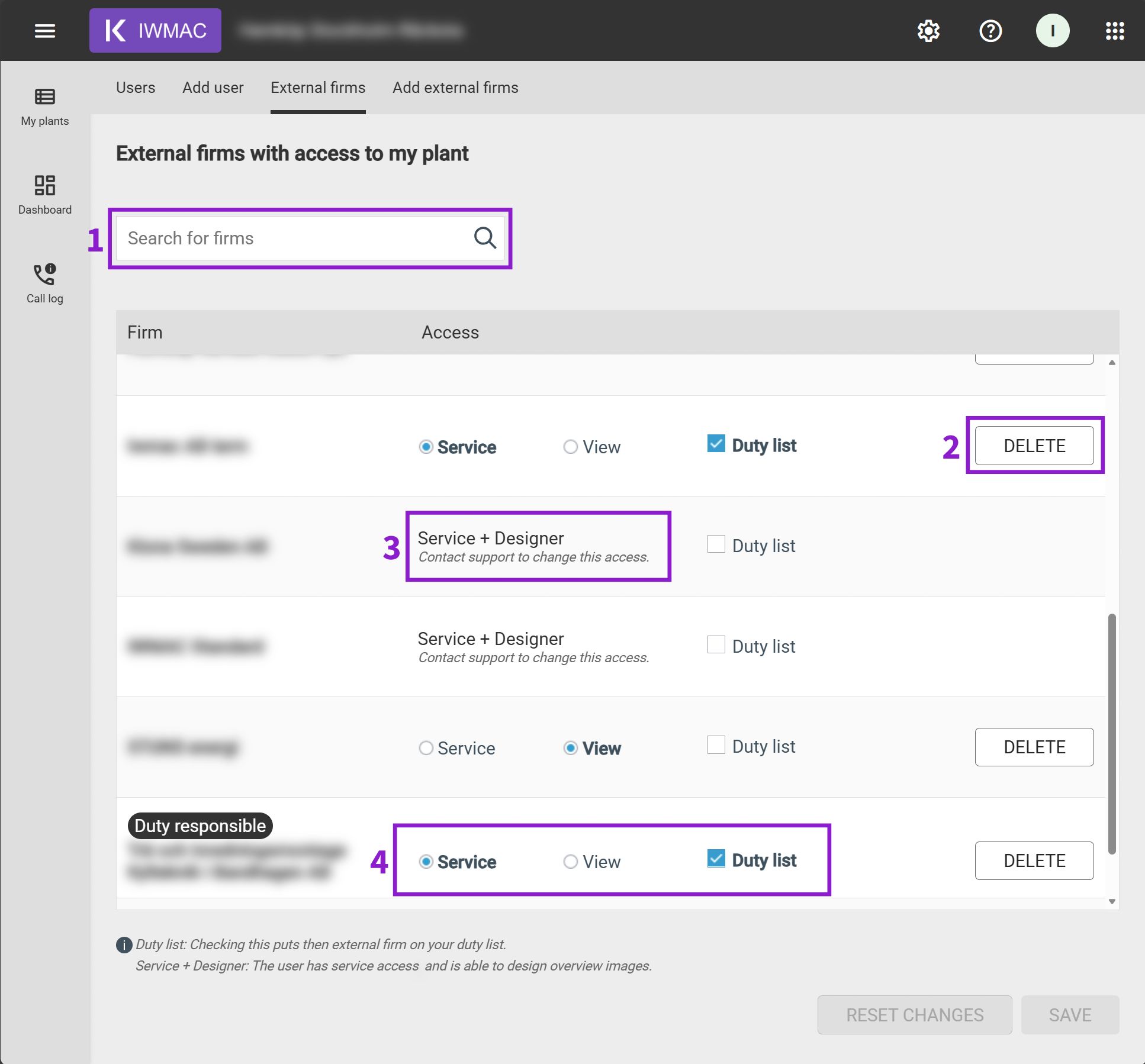
Task: Open the Add external firms tab
Action: [x=455, y=88]
